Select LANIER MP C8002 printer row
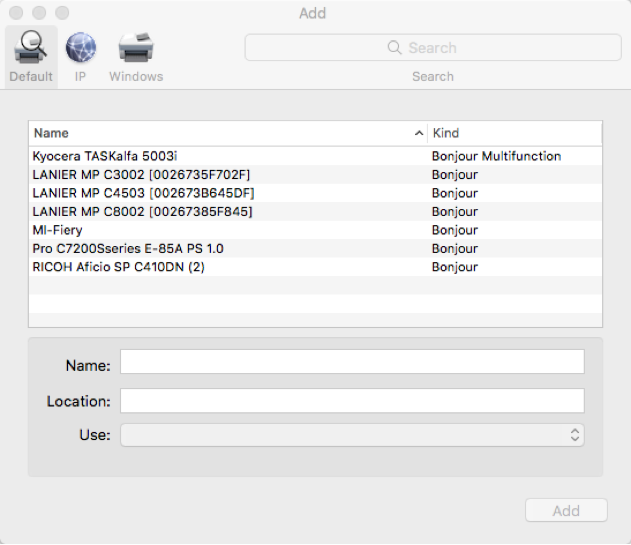Image resolution: width=631 pixels, height=545 pixels. (x=316, y=212)
